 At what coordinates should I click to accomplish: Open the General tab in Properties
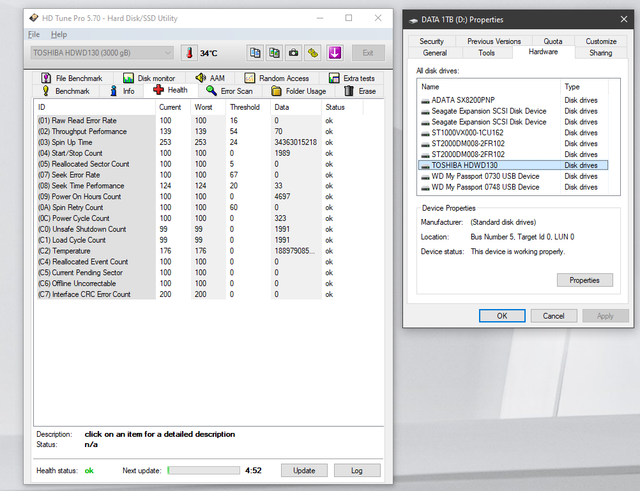pos(435,53)
